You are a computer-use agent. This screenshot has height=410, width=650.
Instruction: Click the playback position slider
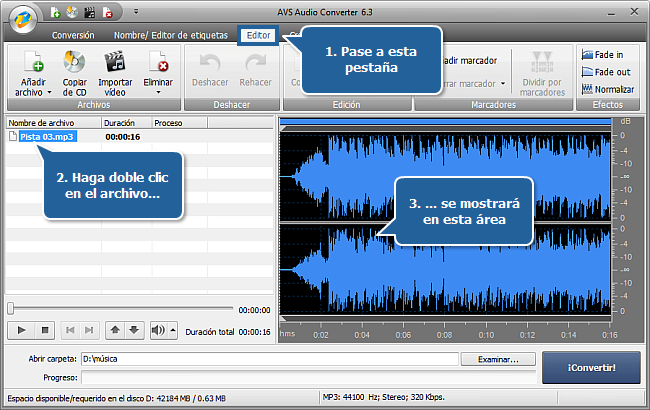click(x=120, y=309)
